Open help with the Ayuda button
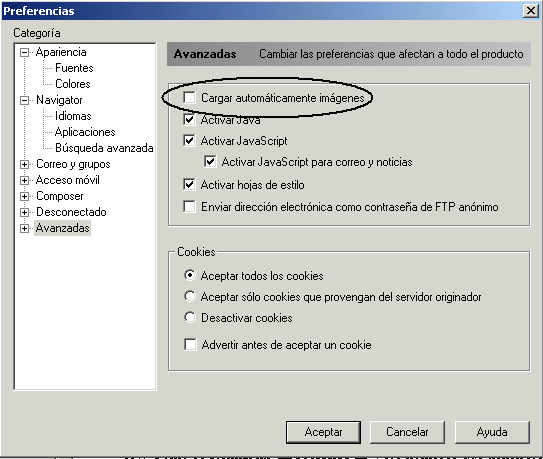 pos(492,432)
